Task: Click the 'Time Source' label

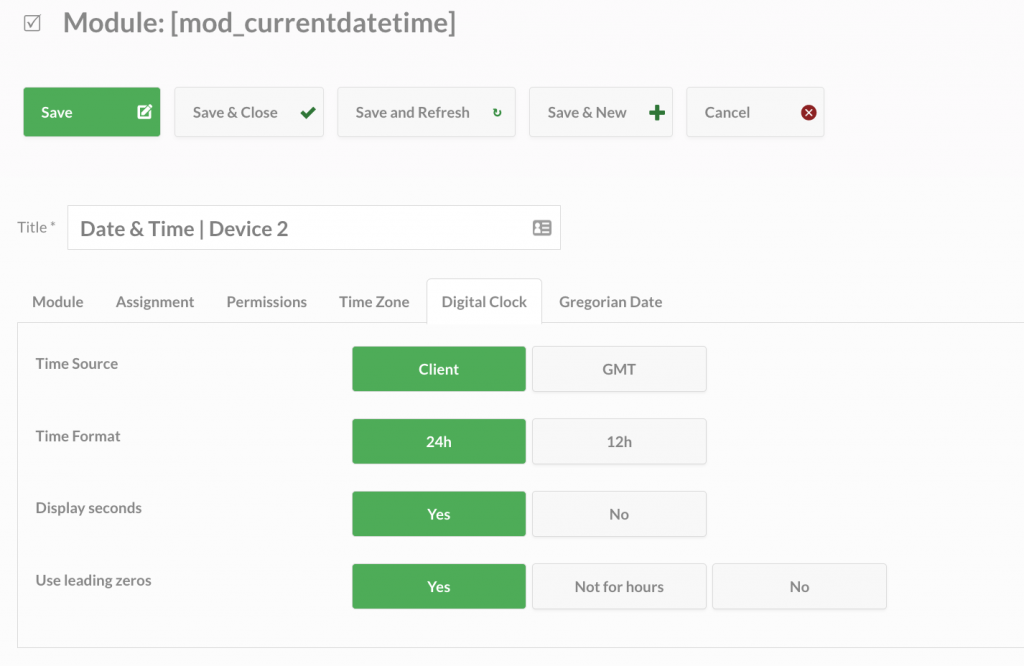Action: (x=77, y=364)
